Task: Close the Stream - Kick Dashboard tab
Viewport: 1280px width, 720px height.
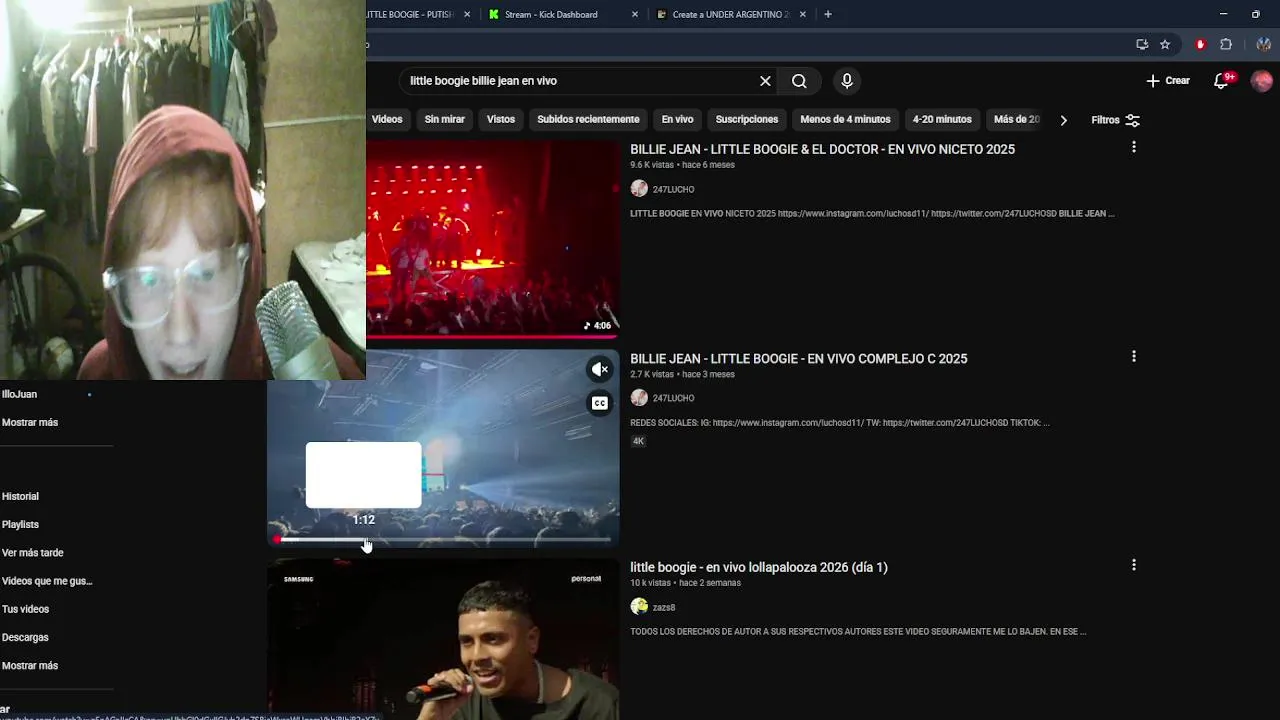Action: [x=635, y=14]
